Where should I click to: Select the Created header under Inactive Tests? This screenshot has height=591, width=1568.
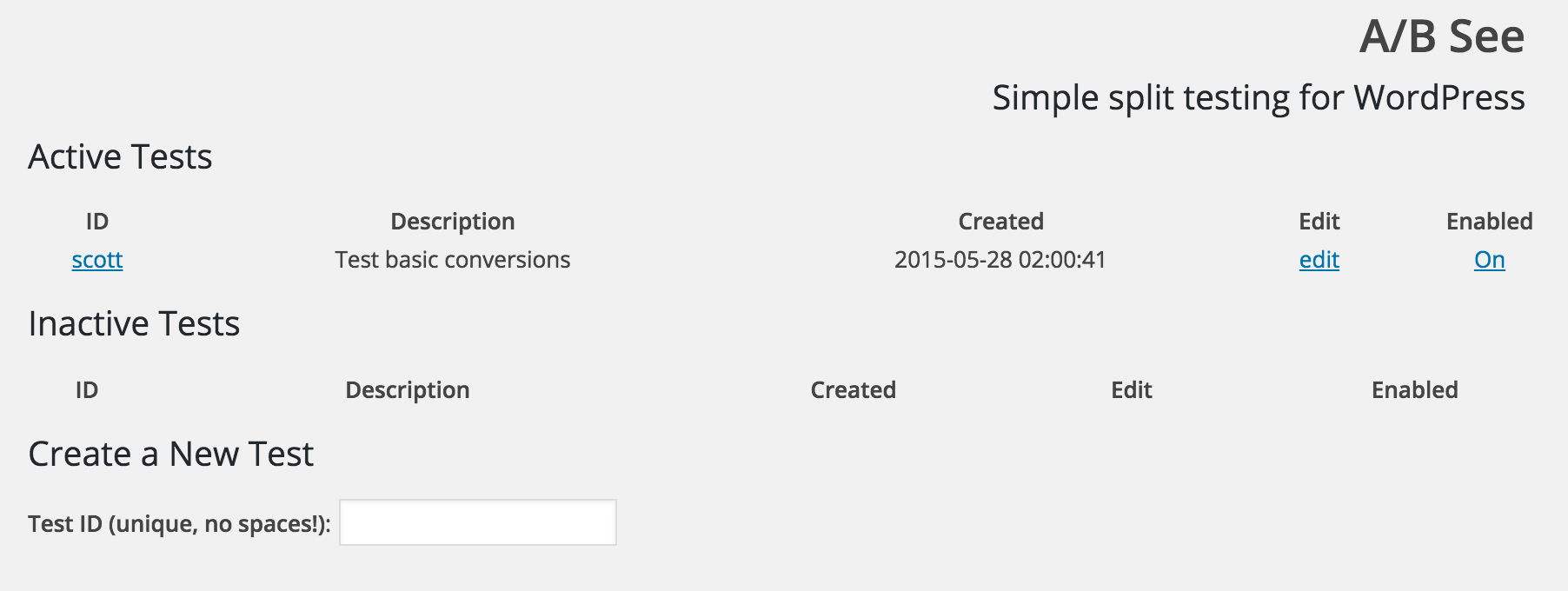point(853,390)
